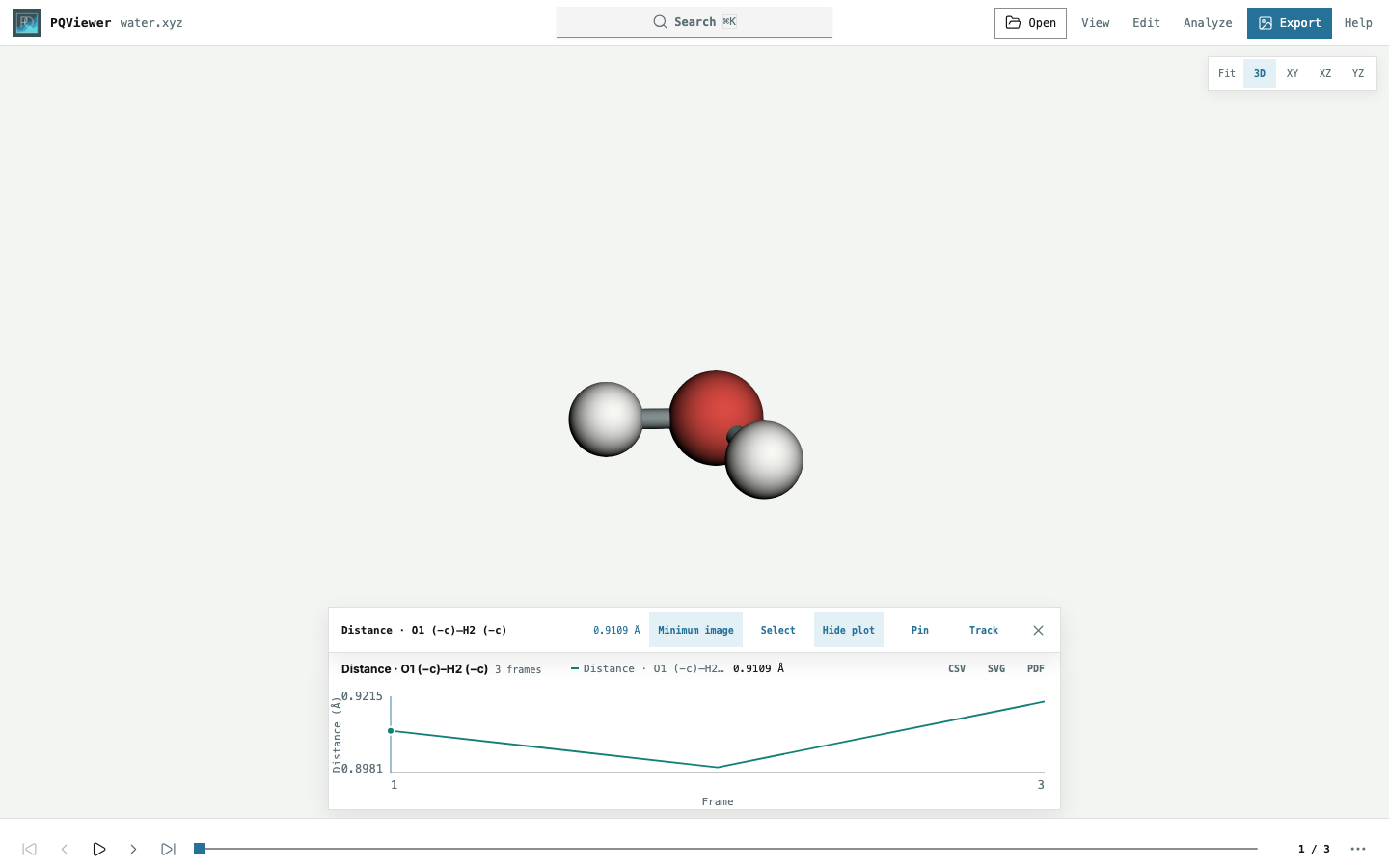Image resolution: width=1389 pixels, height=868 pixels.
Task: Export the plot as CSV
Action: (x=957, y=668)
